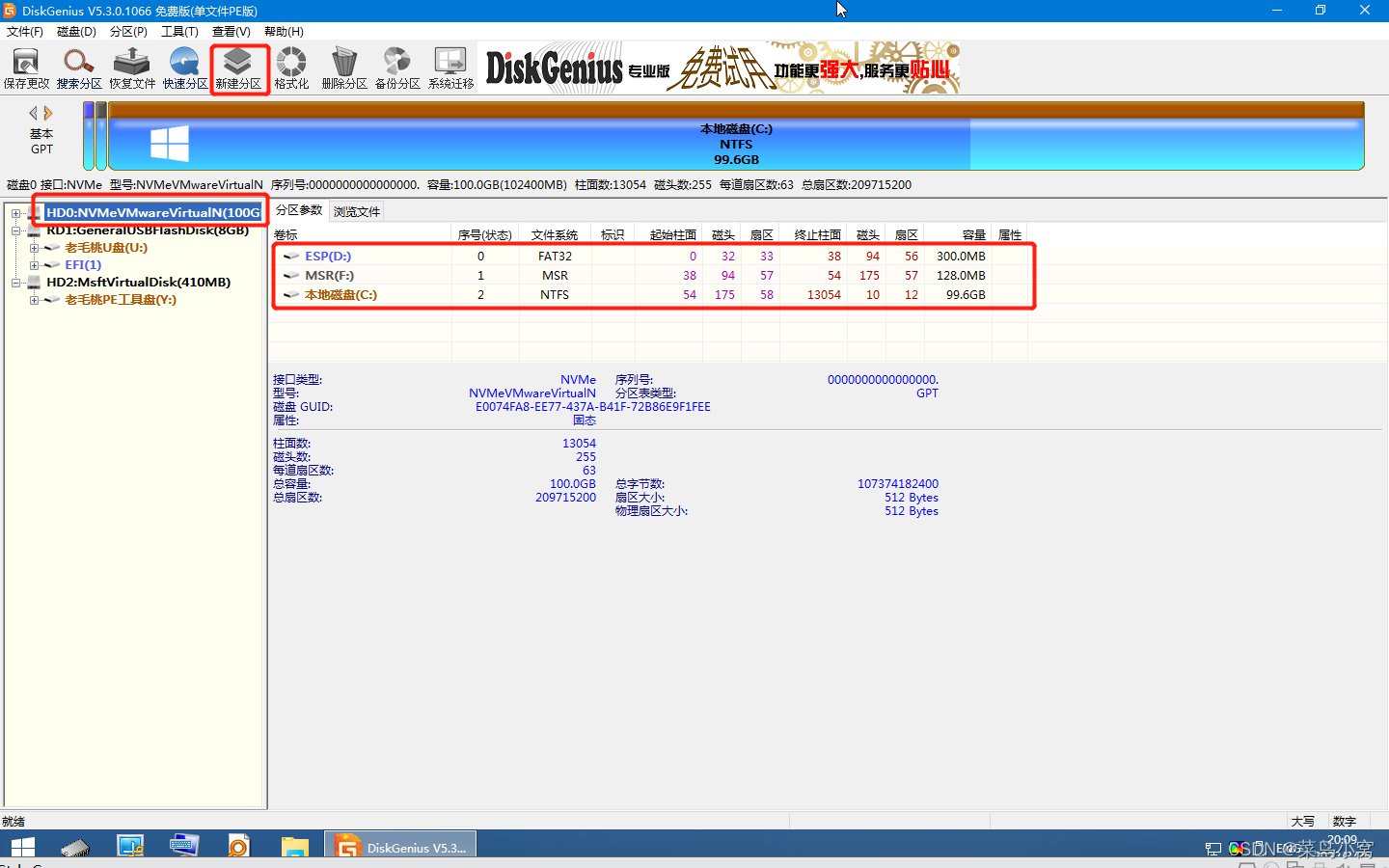
Task: Select 老毛桃U盘(U:) partition in tree
Action: (x=106, y=248)
